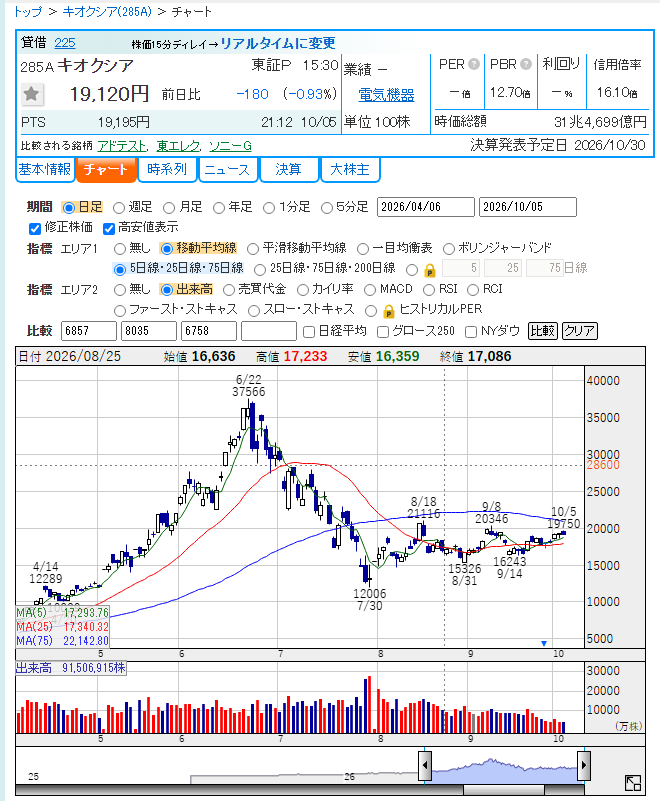Click the 12006 7/30 low price label

370,600
